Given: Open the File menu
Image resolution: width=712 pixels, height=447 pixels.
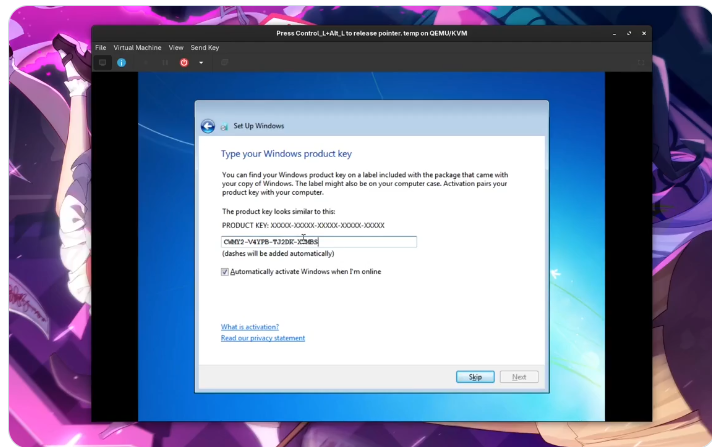Looking at the screenshot, I should tap(101, 47).
